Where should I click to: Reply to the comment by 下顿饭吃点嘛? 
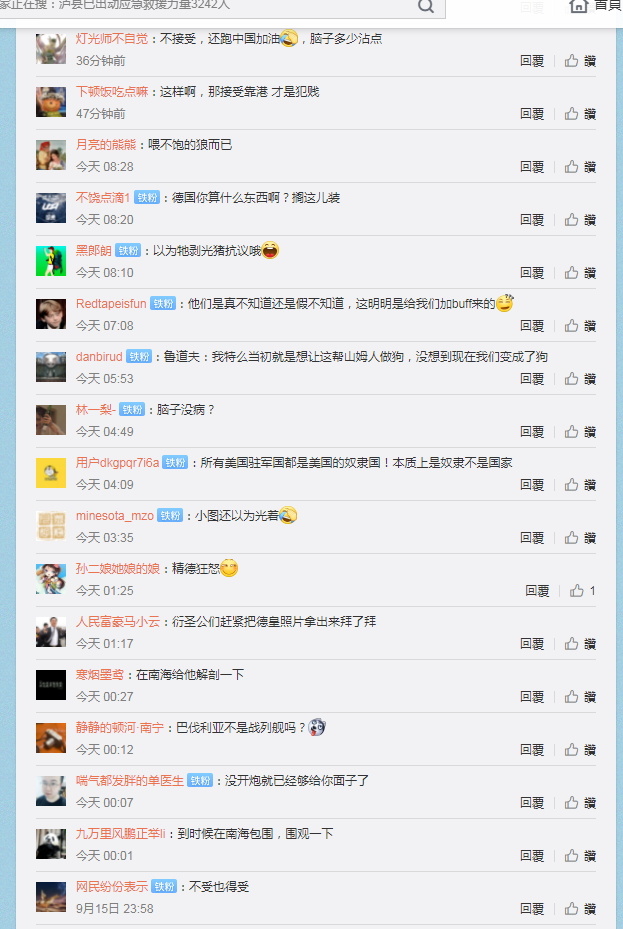point(532,114)
